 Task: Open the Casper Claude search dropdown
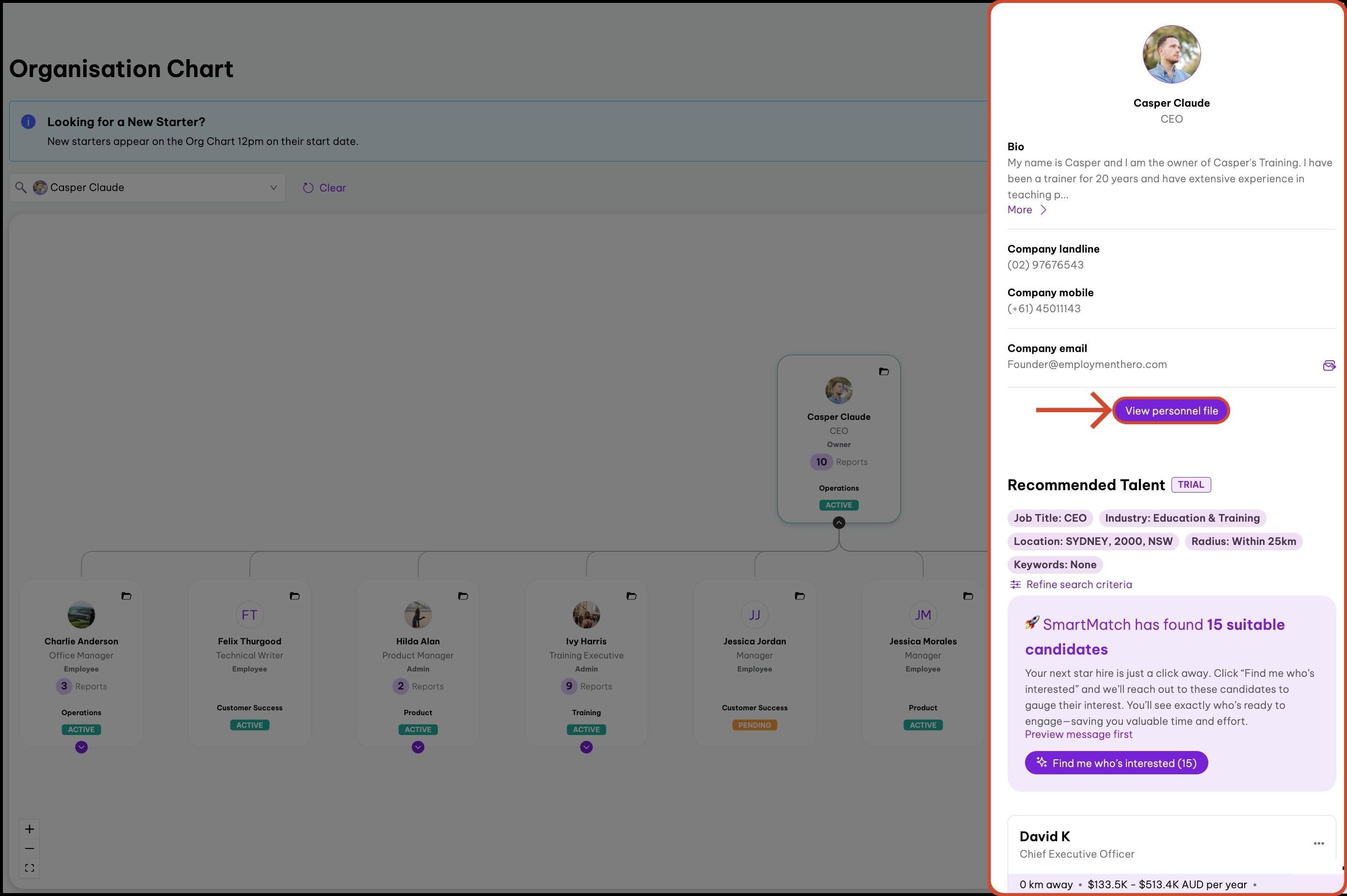pyautogui.click(x=273, y=188)
